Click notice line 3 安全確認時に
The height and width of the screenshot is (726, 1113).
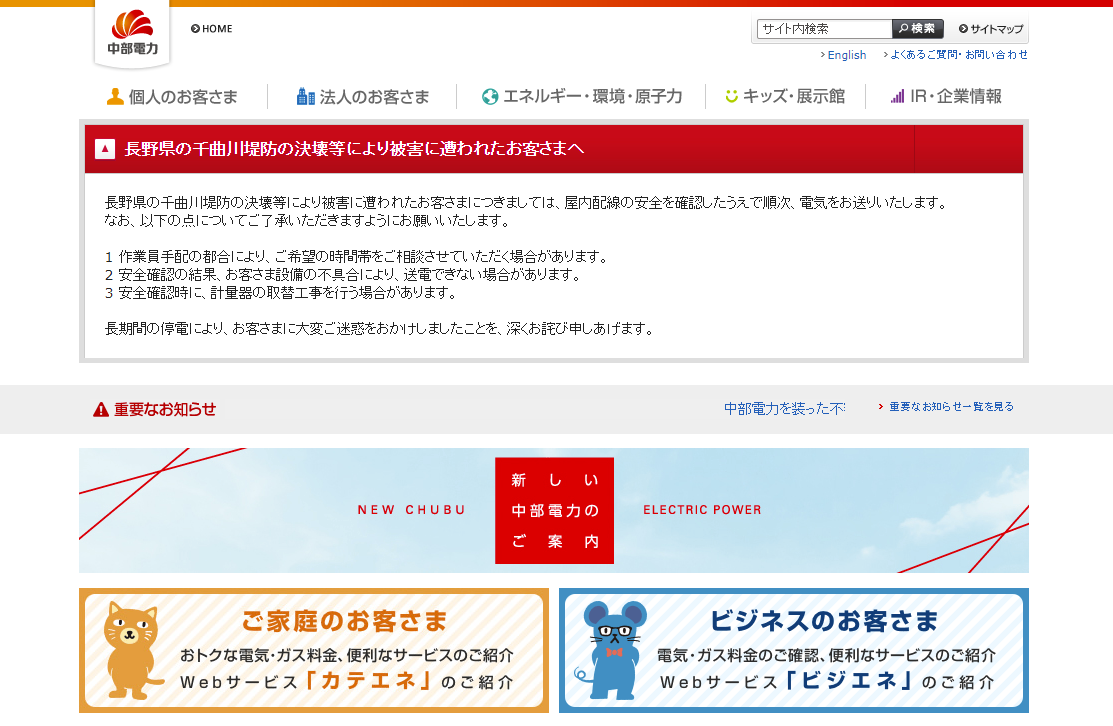tap(280, 292)
